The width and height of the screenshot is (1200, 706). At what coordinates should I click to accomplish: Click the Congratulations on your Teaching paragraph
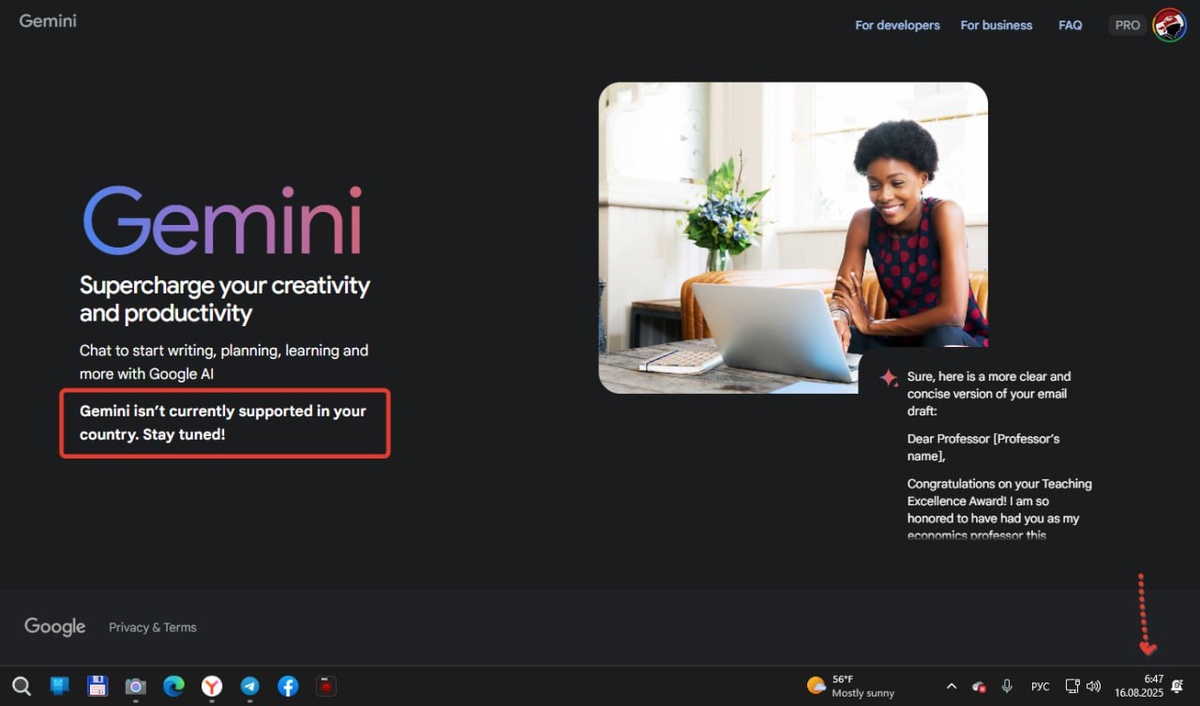[1000, 509]
